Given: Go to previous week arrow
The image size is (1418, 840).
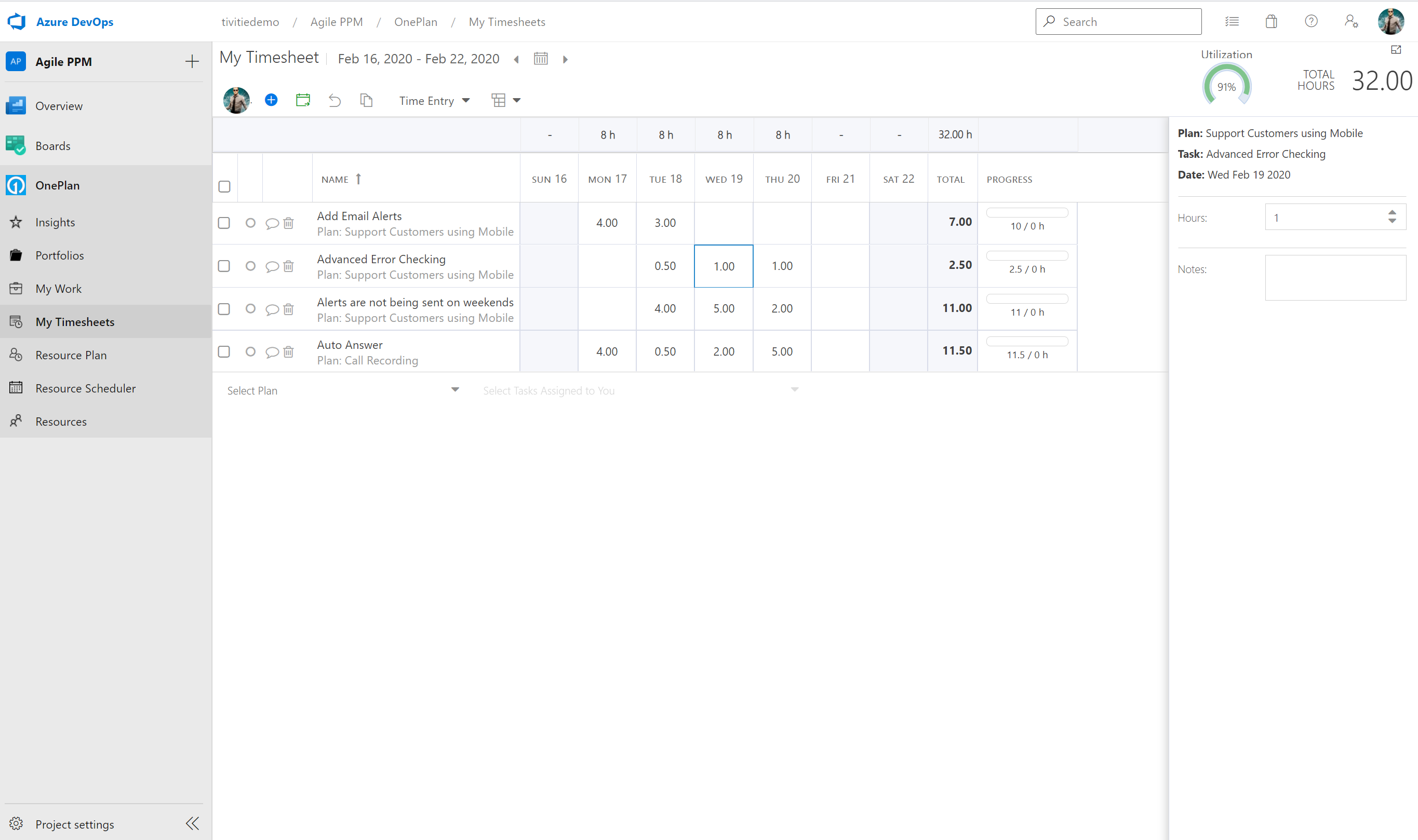Looking at the screenshot, I should [x=516, y=59].
